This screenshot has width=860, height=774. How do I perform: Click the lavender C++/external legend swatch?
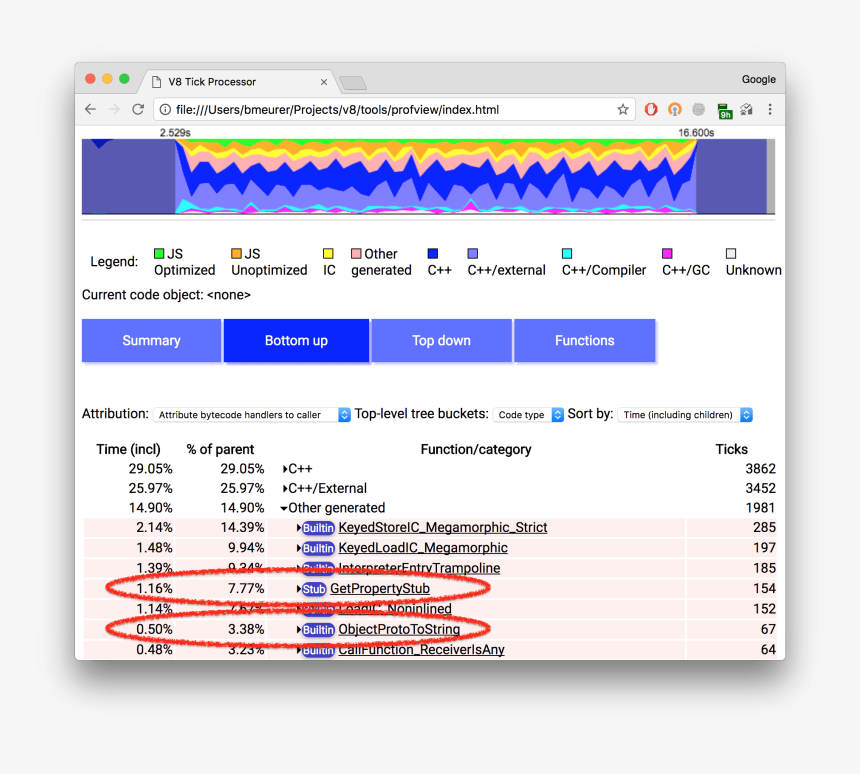click(x=473, y=253)
